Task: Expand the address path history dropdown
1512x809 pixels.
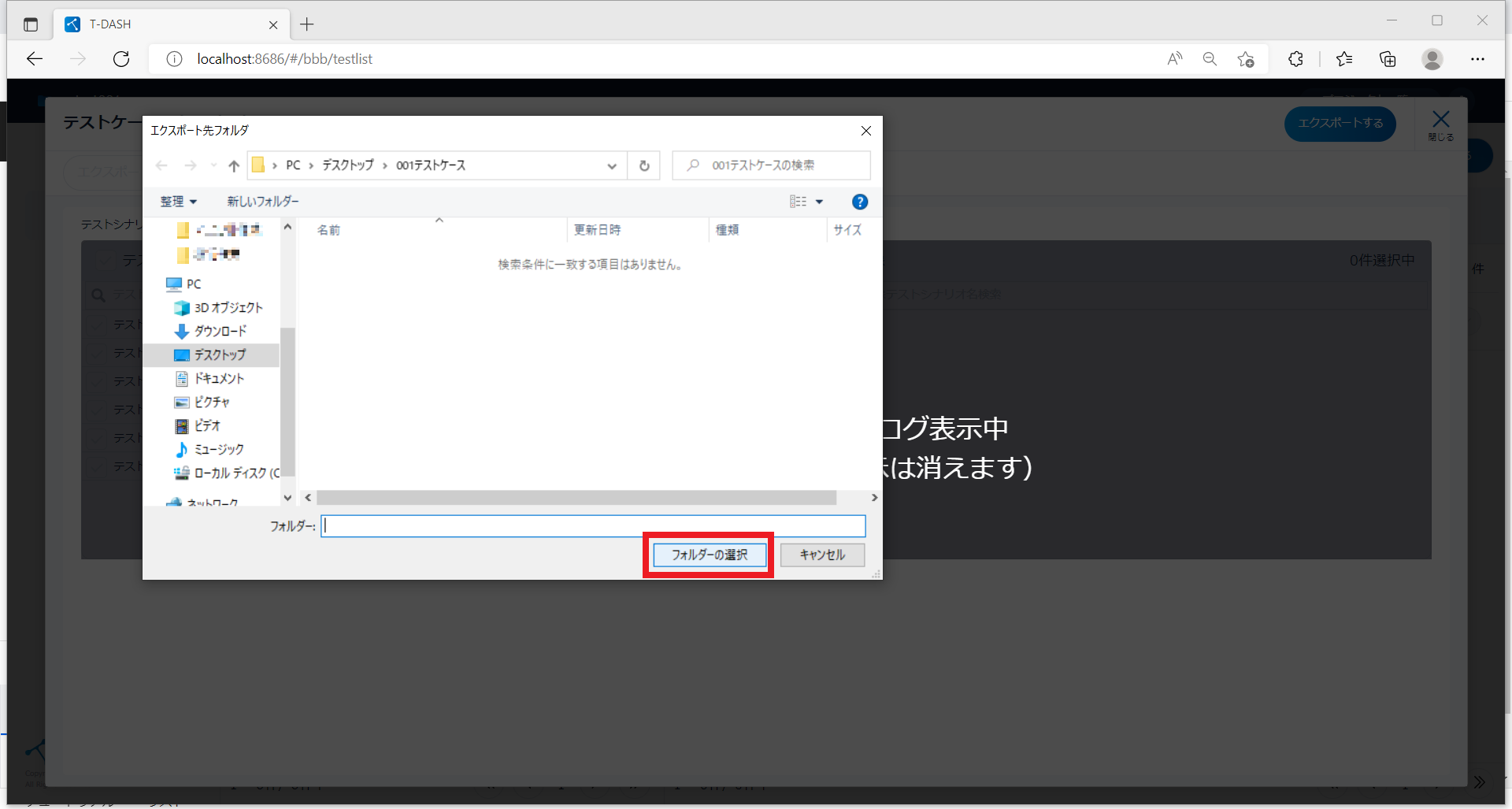Action: (612, 165)
